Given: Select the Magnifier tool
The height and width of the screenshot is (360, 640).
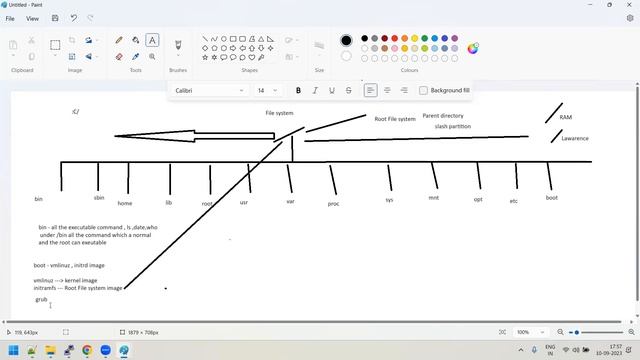Looking at the screenshot, I should (x=152, y=56).
